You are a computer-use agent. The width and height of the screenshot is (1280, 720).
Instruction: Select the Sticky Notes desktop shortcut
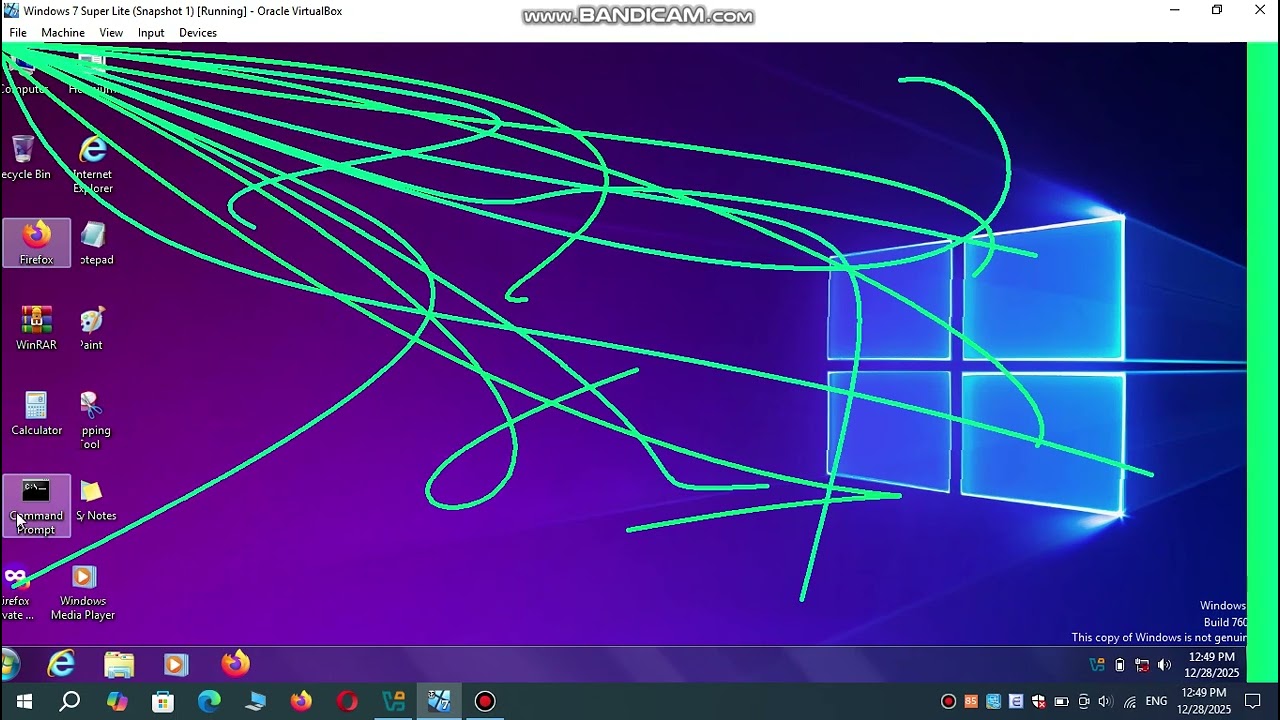(95, 500)
